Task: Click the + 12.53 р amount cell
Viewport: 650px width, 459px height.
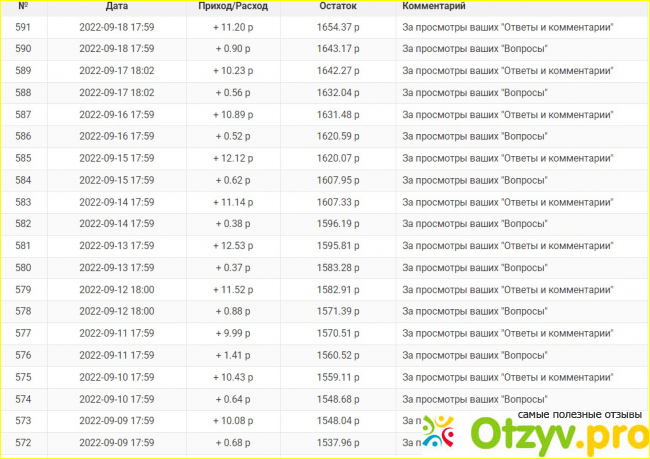Action: pyautogui.click(x=232, y=246)
